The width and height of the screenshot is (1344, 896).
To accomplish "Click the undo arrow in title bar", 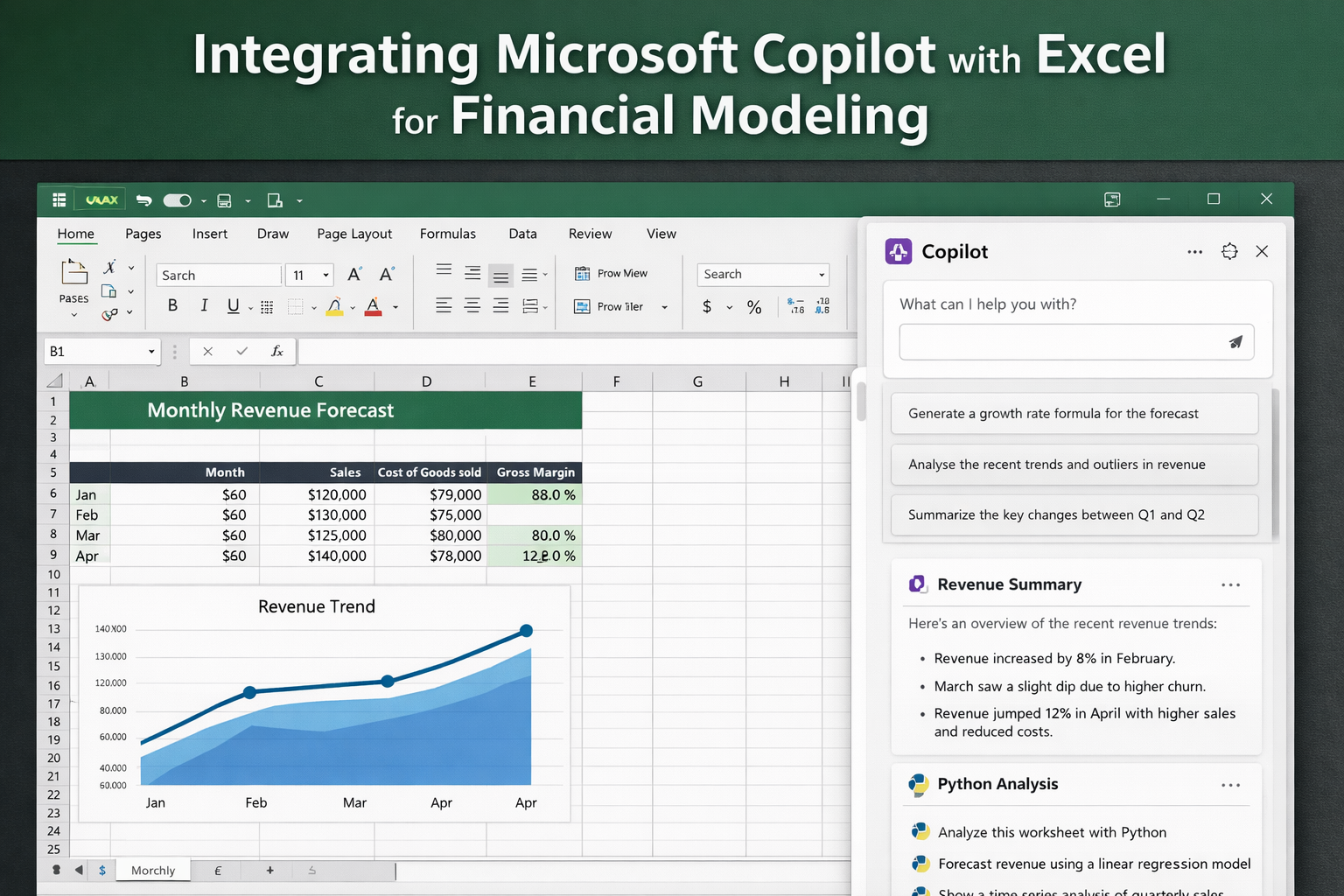I will click(144, 200).
